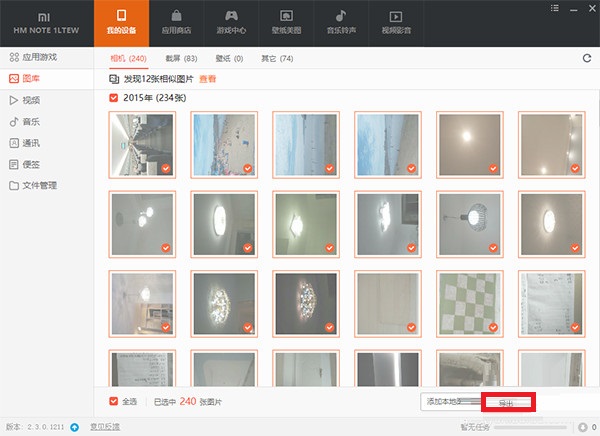Deselect the first photo thumbnail's checkmark
The width and height of the screenshot is (600, 436).
(x=165, y=168)
